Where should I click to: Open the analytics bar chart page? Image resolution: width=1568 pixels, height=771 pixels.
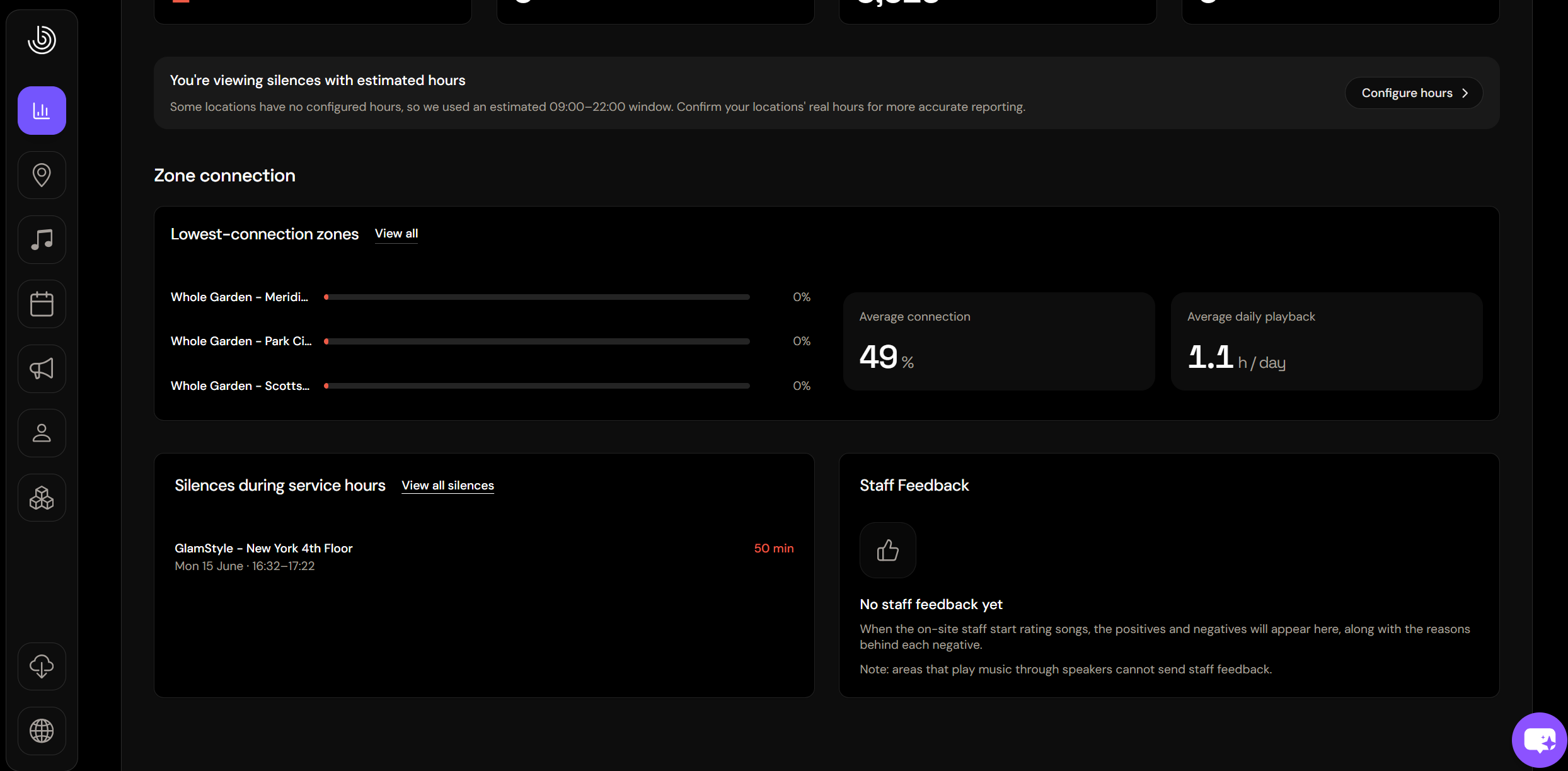42,110
